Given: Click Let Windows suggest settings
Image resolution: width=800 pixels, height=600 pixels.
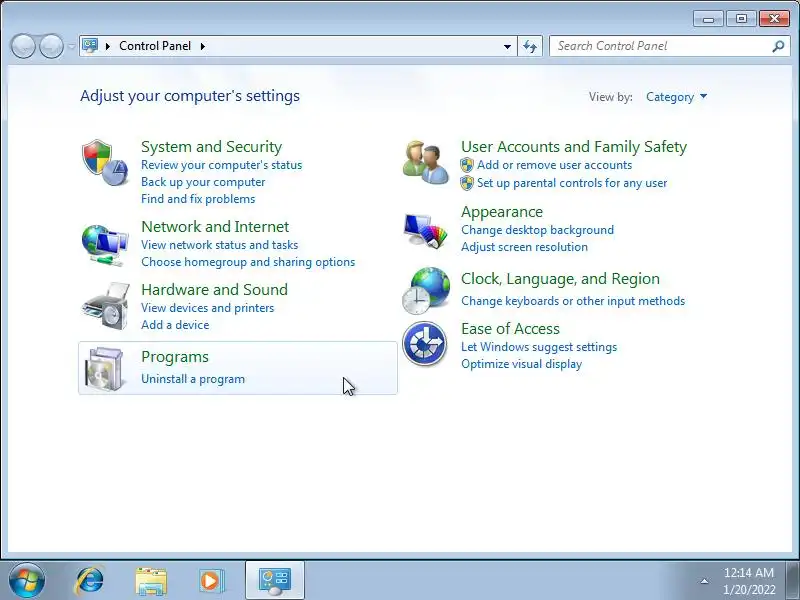Looking at the screenshot, I should click(x=539, y=347).
